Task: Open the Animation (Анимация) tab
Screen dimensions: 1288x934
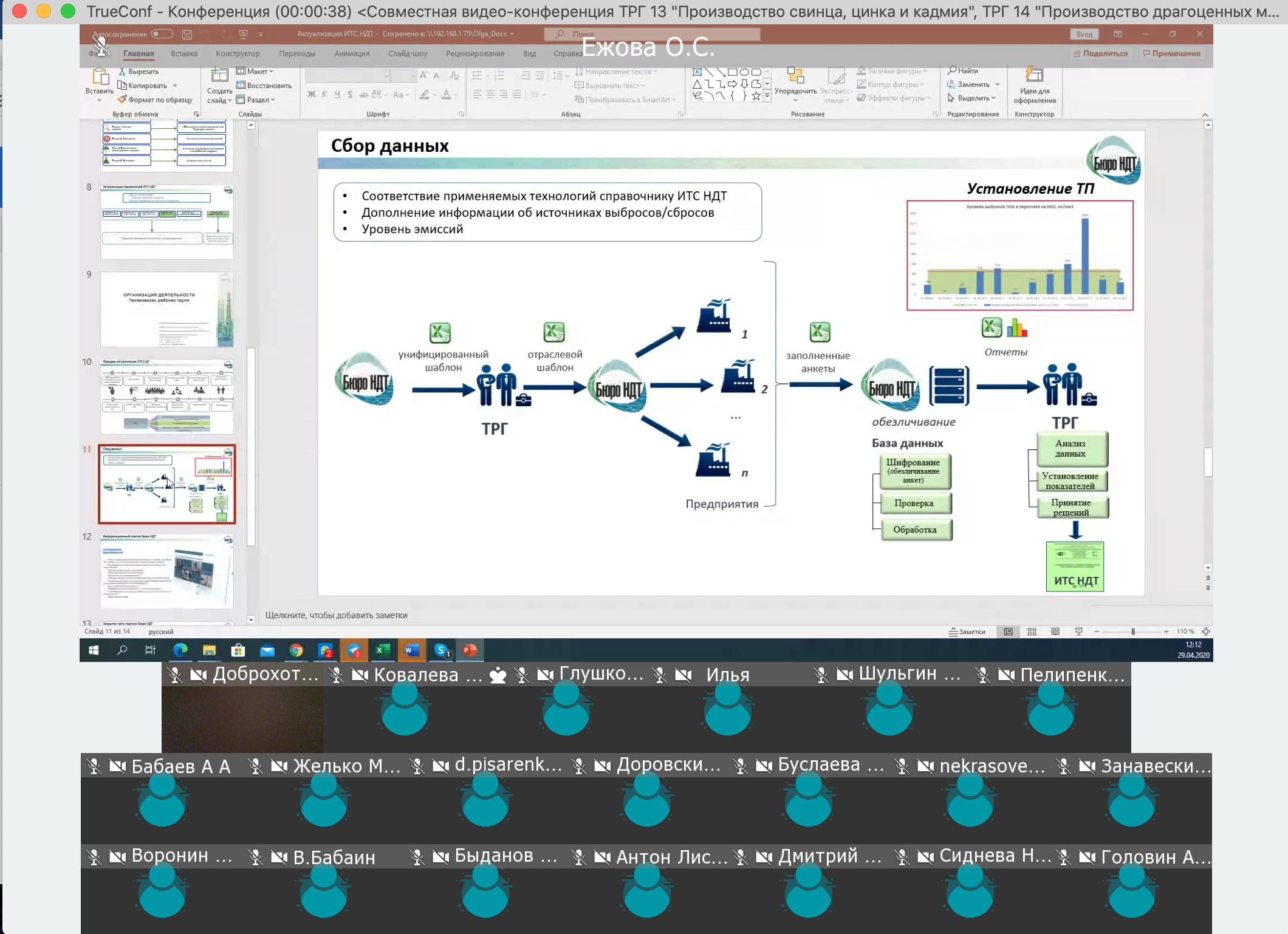Action: coord(352,53)
